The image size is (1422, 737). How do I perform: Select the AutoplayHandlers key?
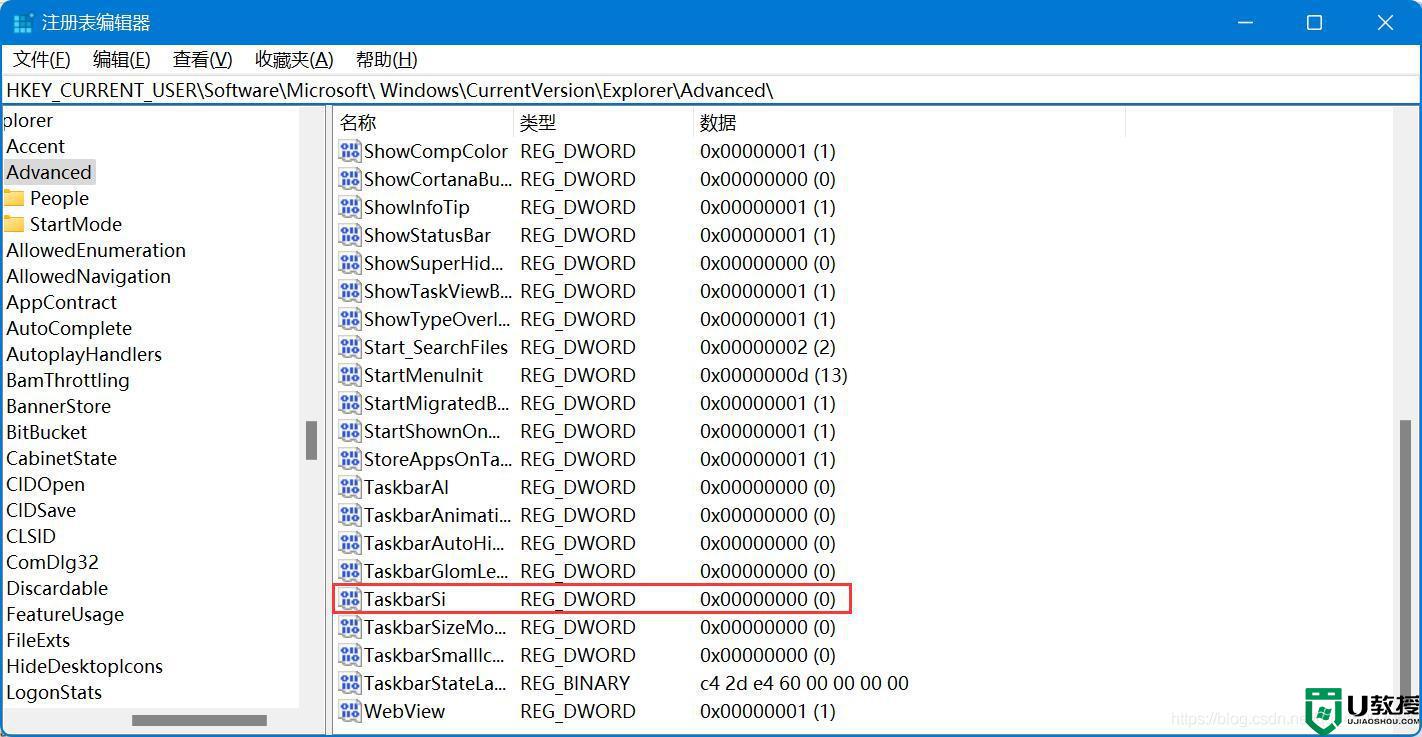point(84,354)
